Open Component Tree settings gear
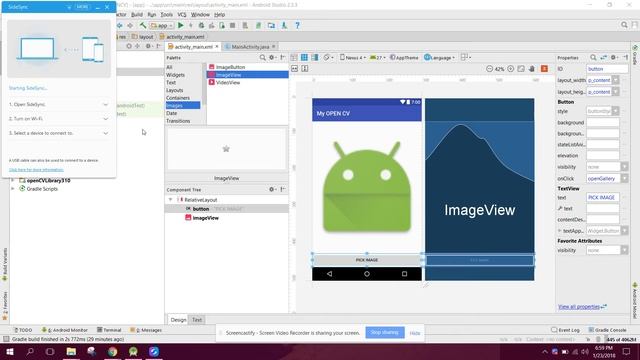The height and width of the screenshot is (360, 640). [x=272, y=189]
